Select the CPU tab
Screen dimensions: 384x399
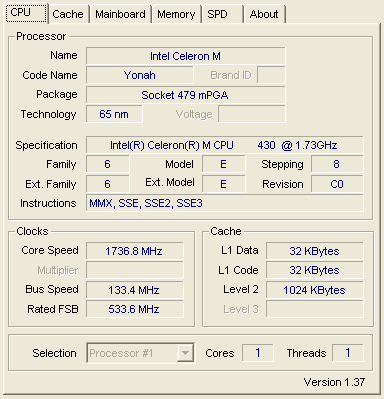(27, 13)
